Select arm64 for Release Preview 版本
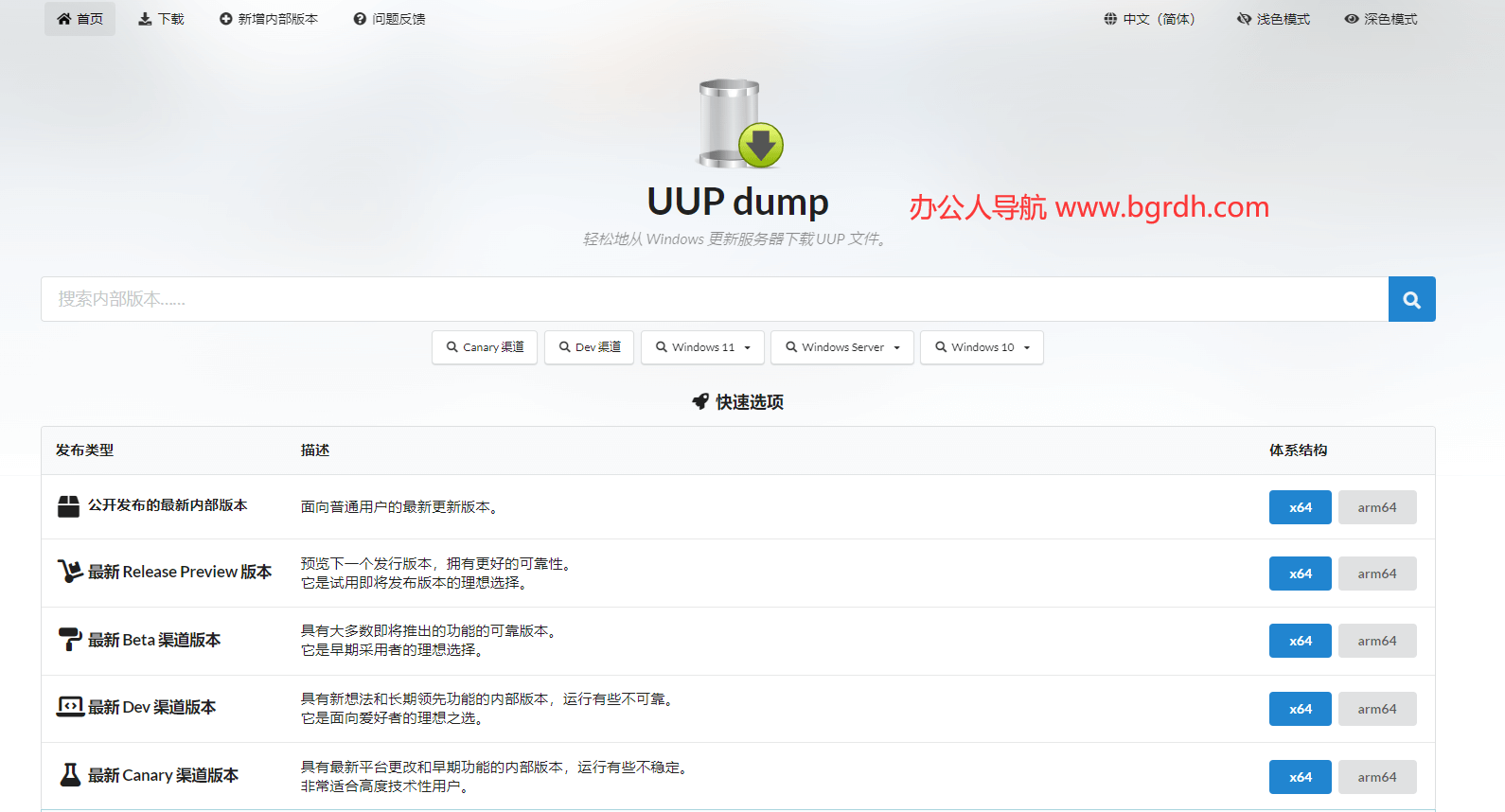The width and height of the screenshot is (1505, 812). (x=1377, y=574)
